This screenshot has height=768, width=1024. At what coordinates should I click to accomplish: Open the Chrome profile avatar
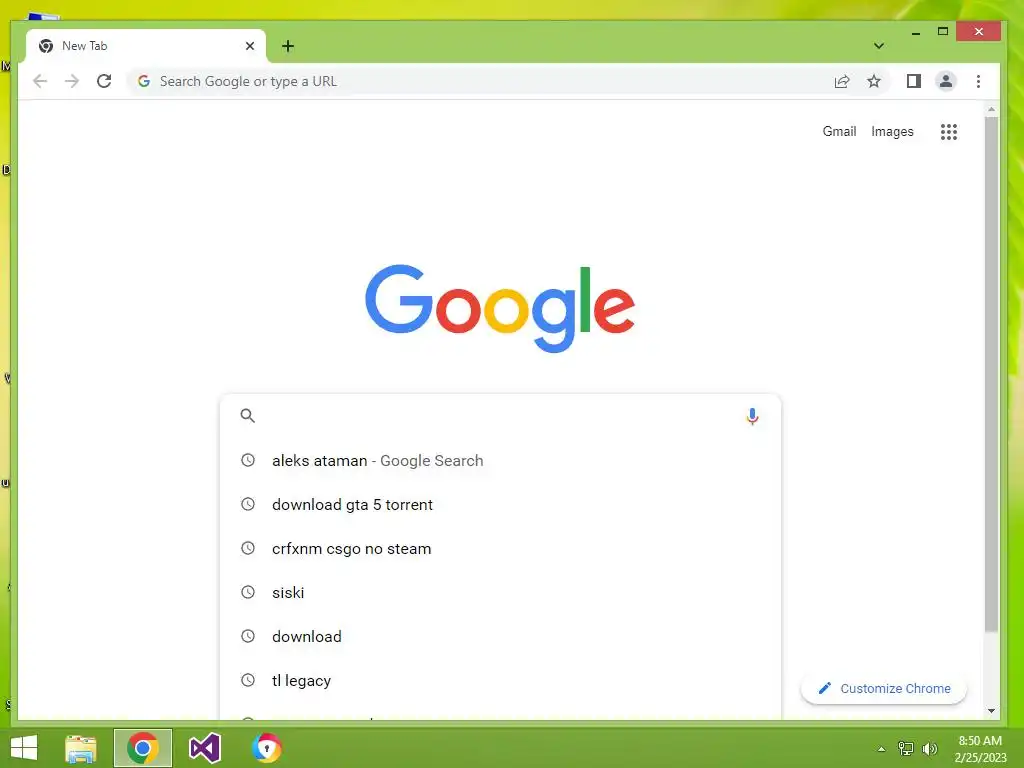pos(946,81)
